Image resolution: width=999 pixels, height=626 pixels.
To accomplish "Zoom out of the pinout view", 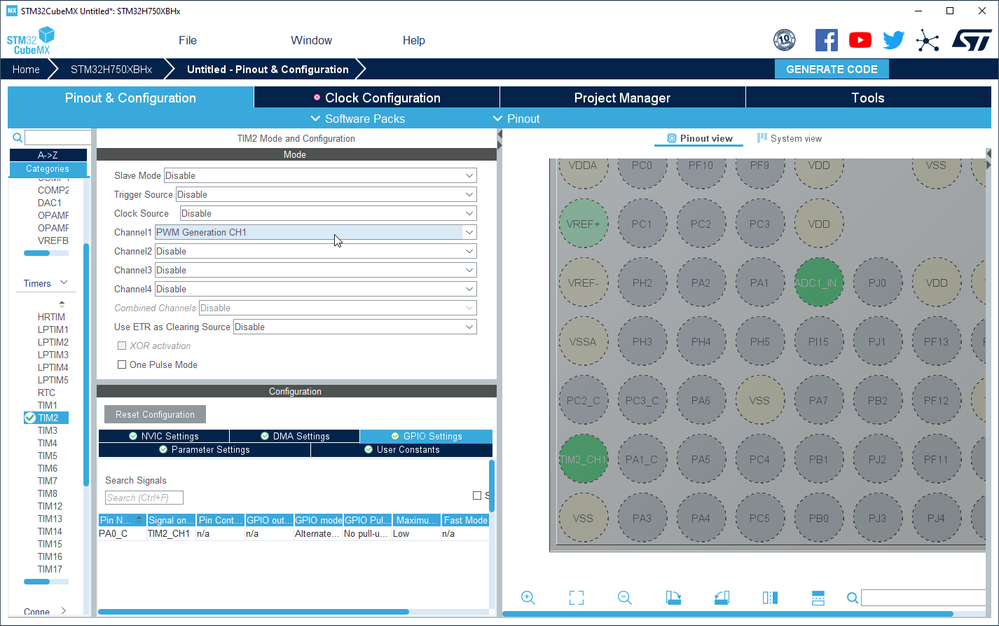I will pyautogui.click(x=624, y=597).
